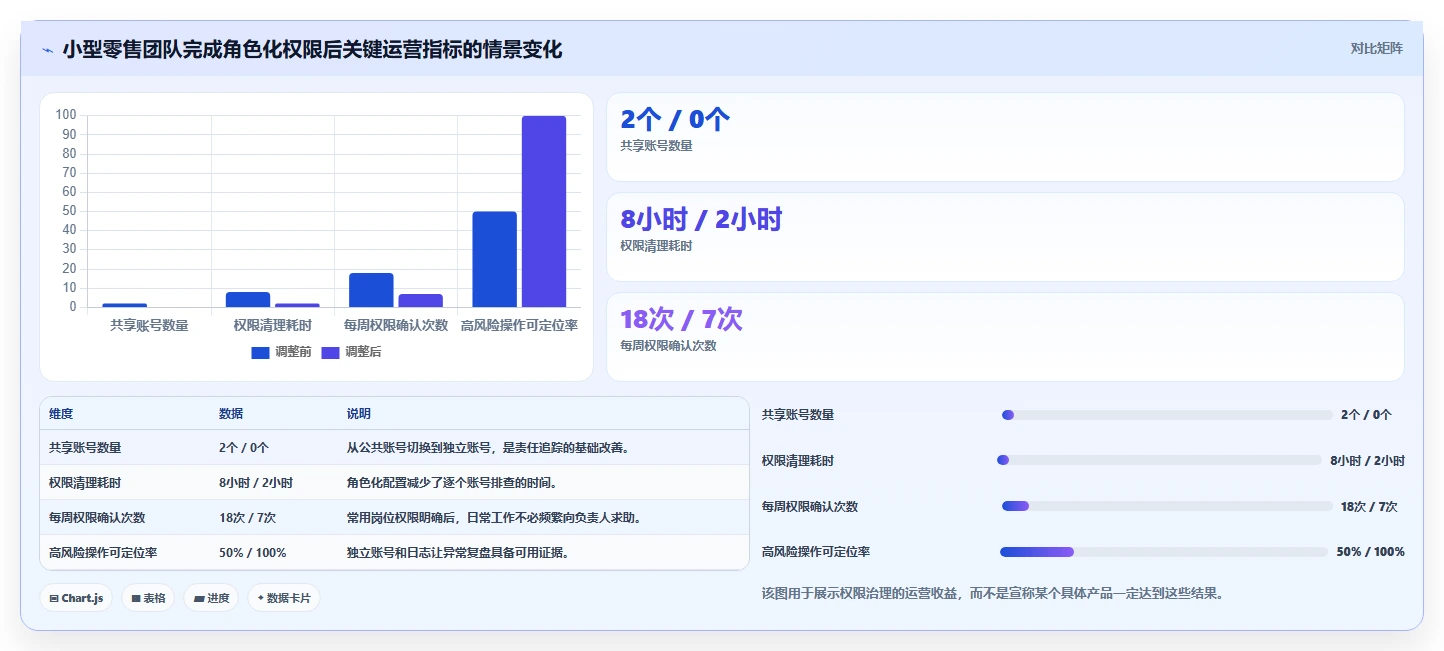
Task: Click description 独立账号和日志让异常复盘具备可用证据
Action: pyautogui.click(x=458, y=553)
